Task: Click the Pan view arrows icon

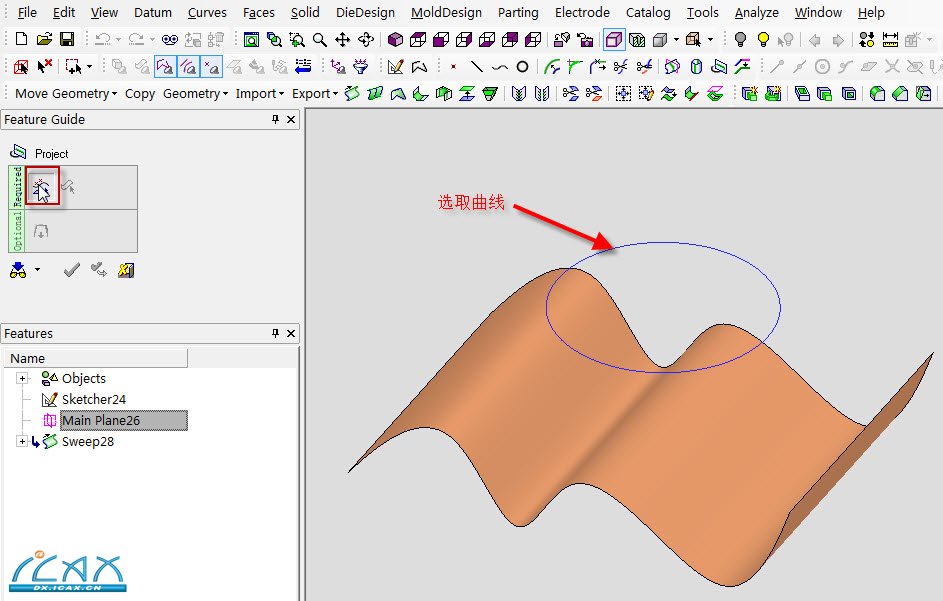Action: coord(343,40)
